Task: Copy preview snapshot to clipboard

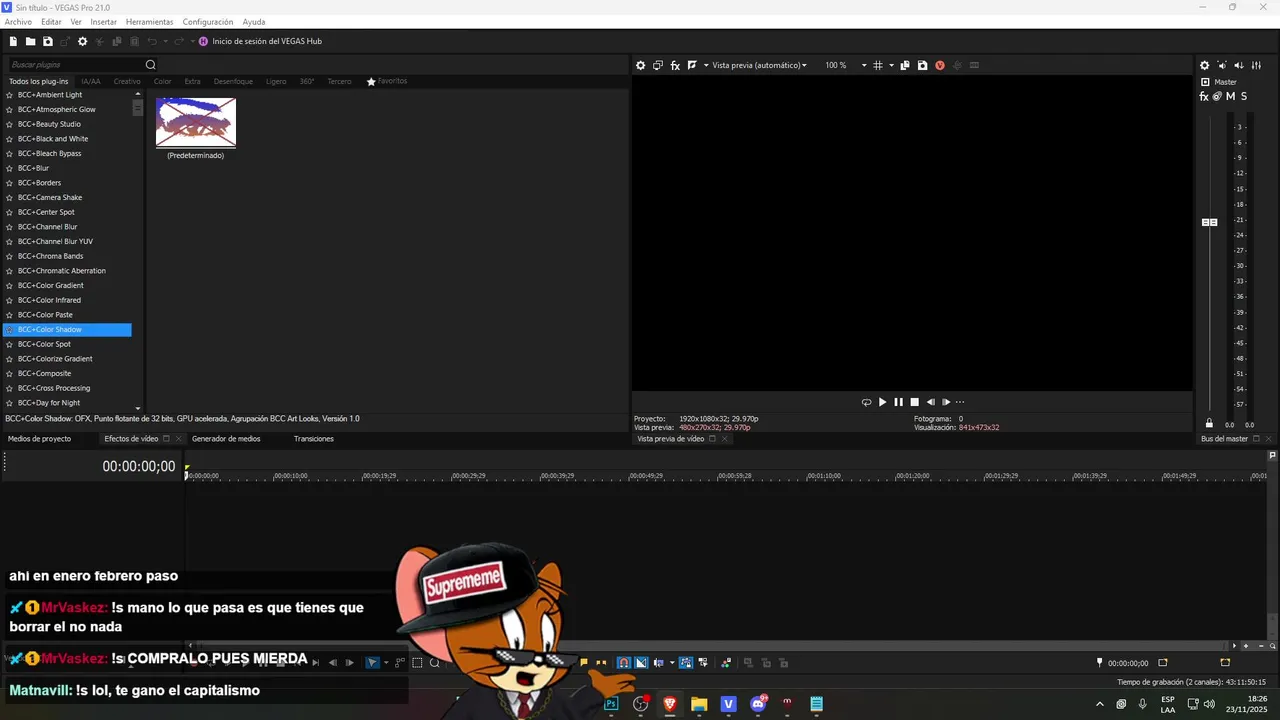Action: pyautogui.click(x=905, y=65)
